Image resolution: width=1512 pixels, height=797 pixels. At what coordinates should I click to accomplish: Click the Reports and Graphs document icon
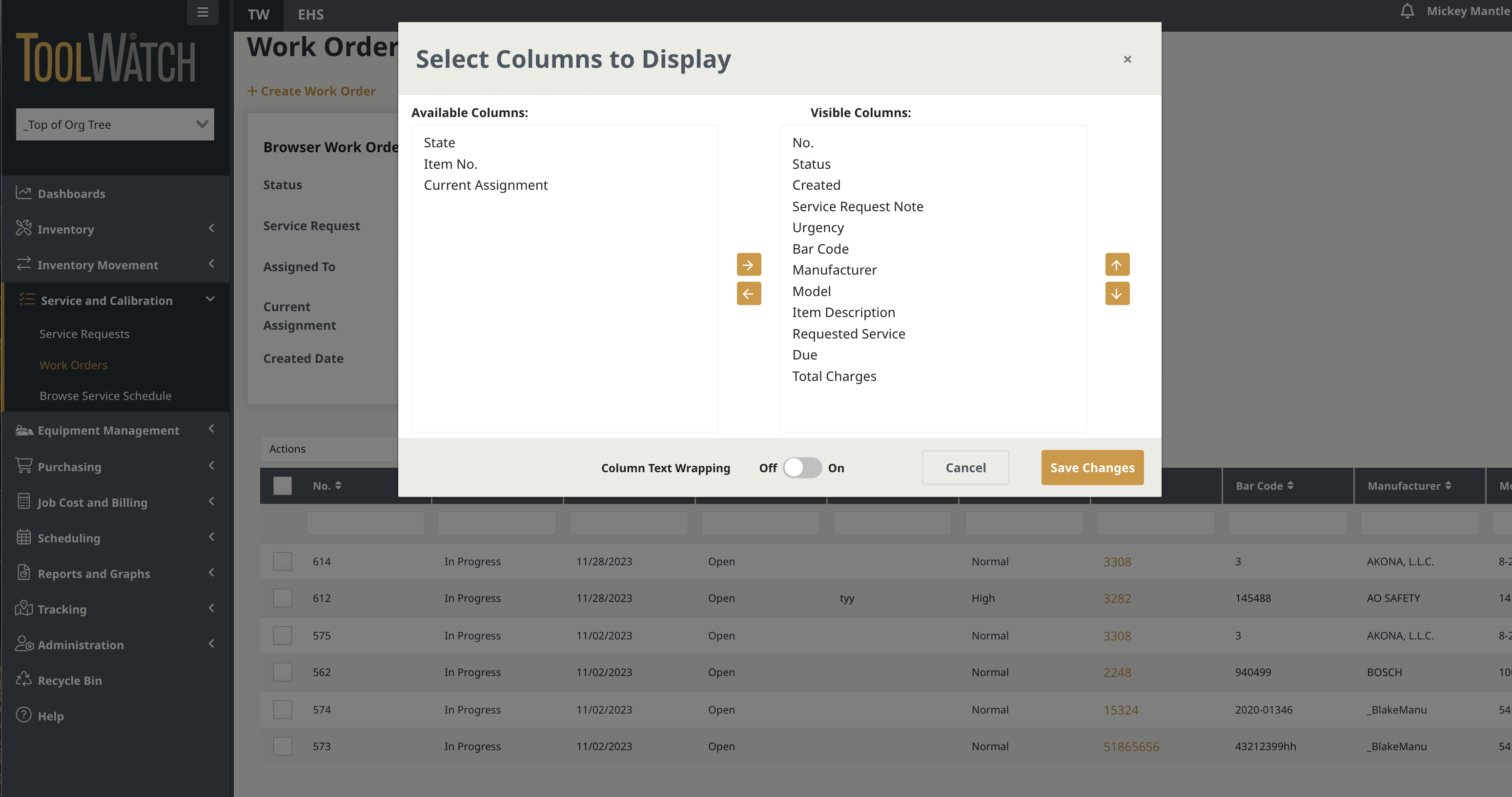(23, 572)
